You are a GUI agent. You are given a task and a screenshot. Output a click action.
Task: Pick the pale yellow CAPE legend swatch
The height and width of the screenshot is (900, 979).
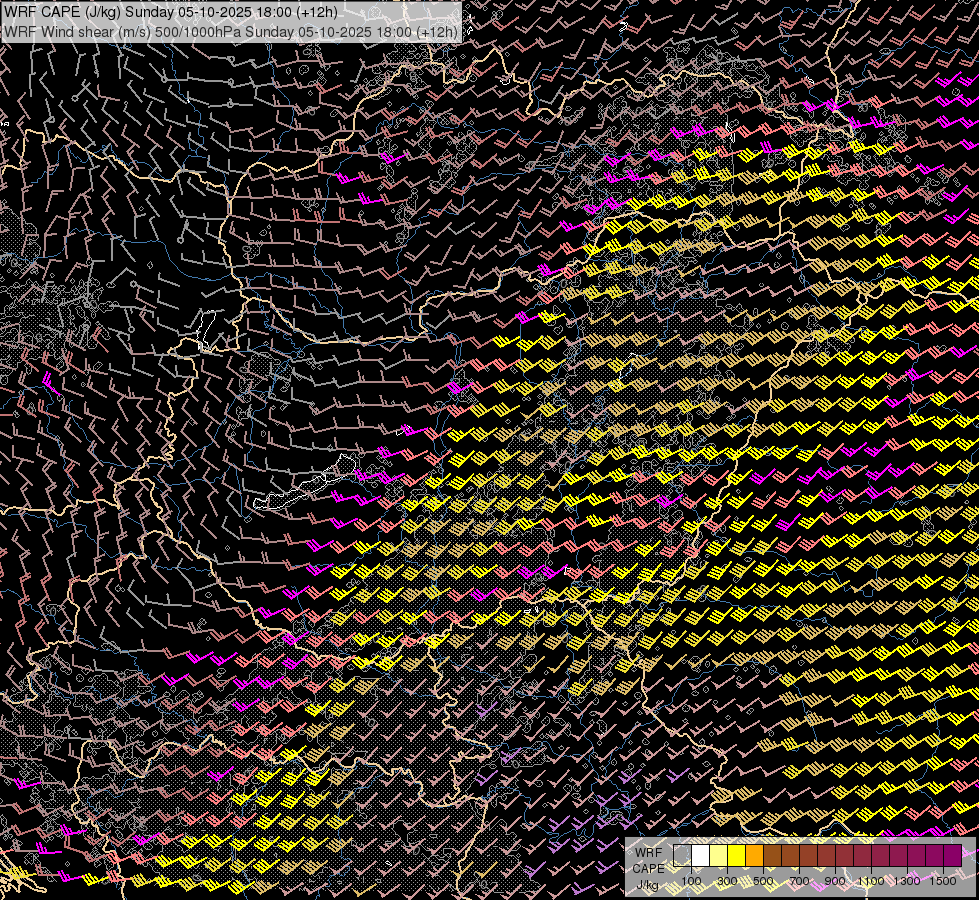[718, 855]
